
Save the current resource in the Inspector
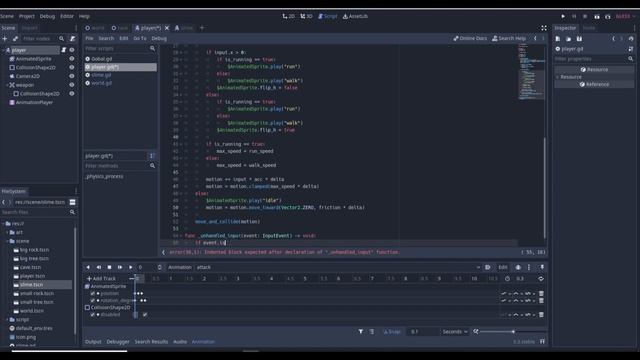pos(579,38)
